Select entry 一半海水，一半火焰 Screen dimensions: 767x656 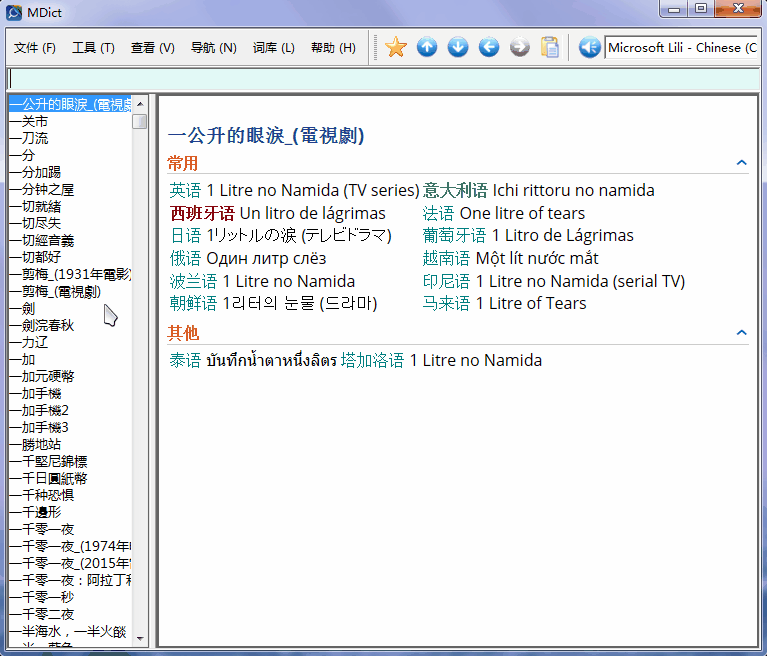point(68,631)
